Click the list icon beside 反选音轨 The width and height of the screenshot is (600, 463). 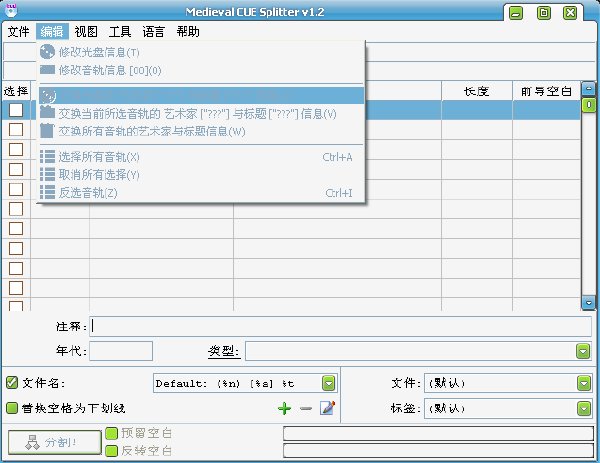47,192
